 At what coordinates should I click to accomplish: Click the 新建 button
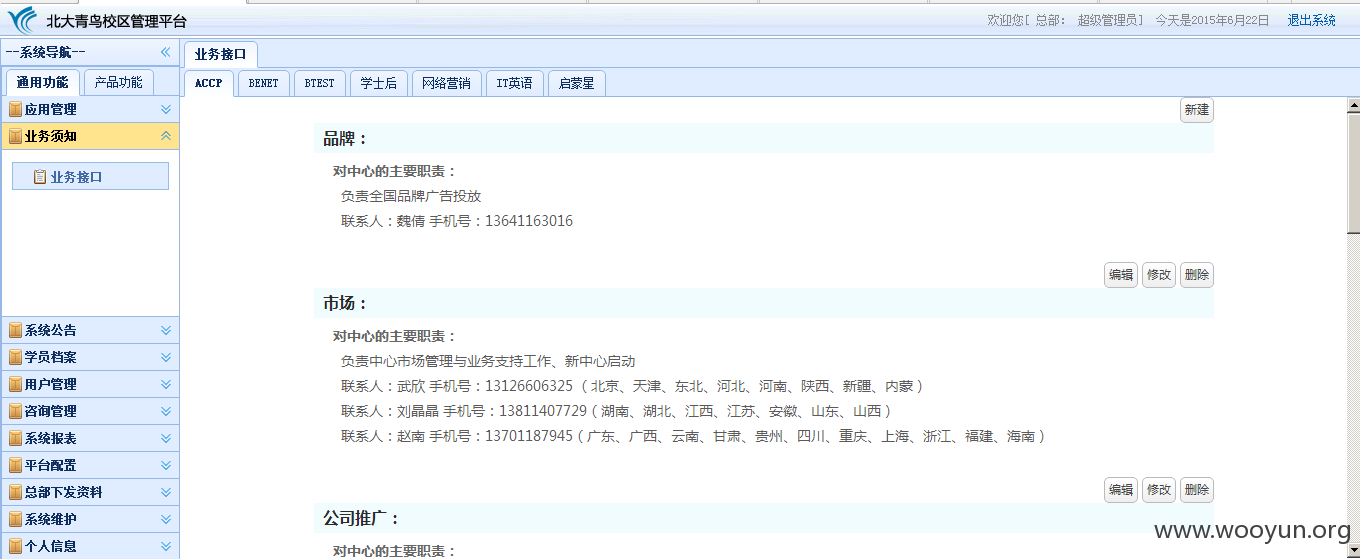point(1197,110)
